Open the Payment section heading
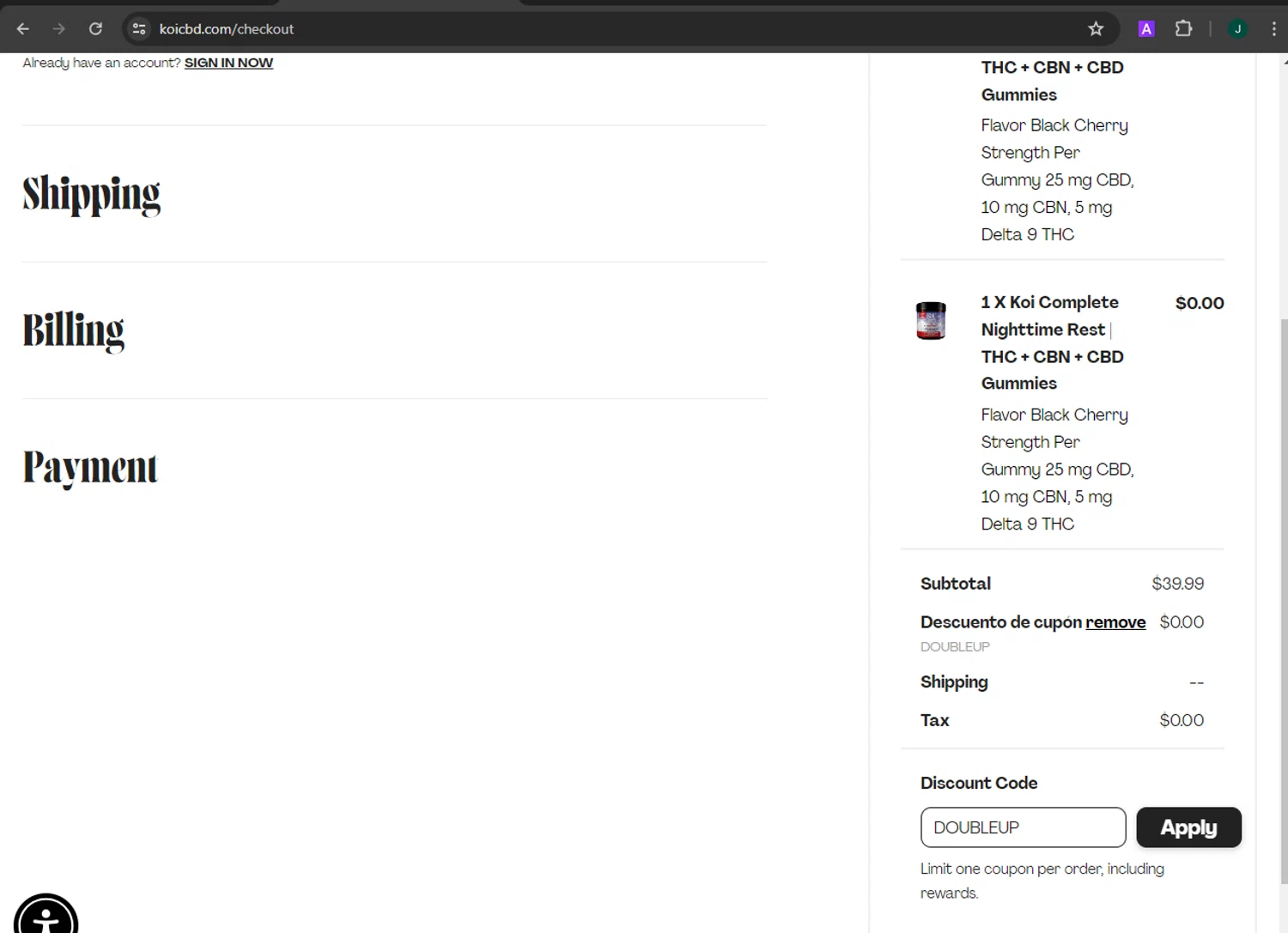The width and height of the screenshot is (1288, 933). [x=90, y=468]
